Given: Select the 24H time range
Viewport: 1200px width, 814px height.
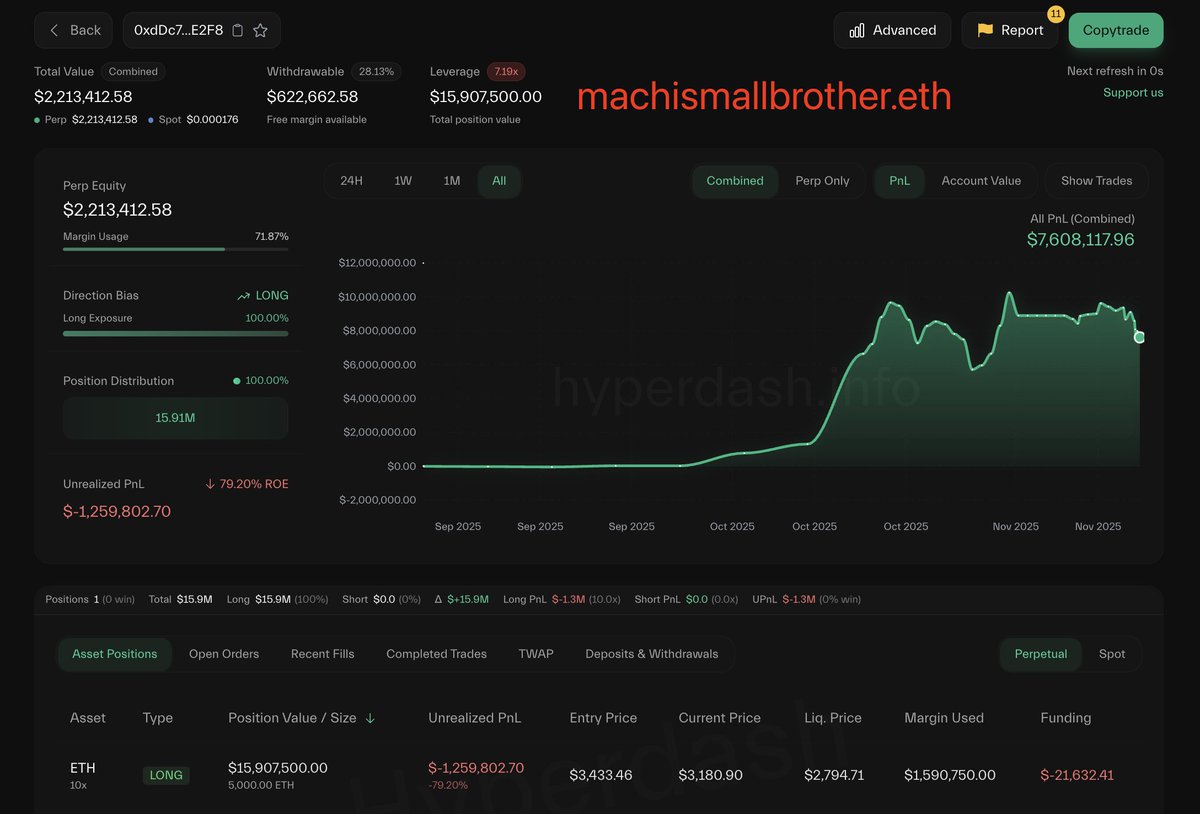Looking at the screenshot, I should coord(351,181).
